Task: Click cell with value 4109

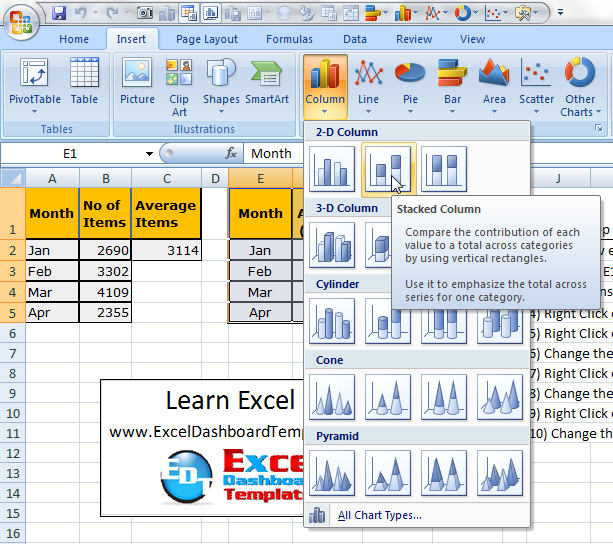Action: coord(105,292)
